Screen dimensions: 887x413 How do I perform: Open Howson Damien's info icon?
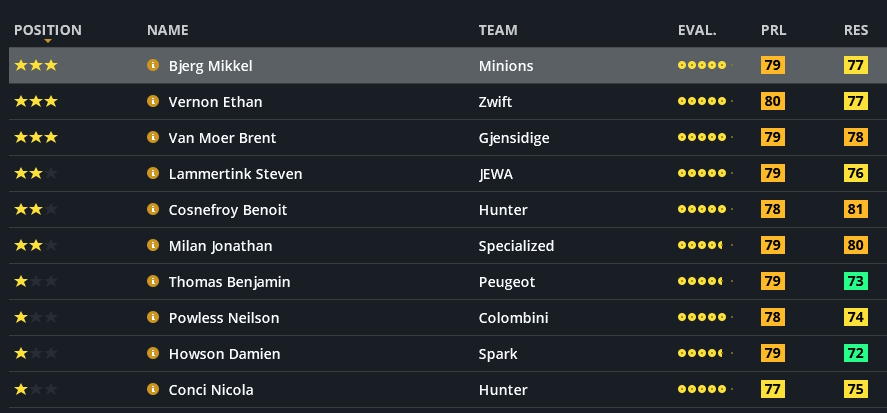pos(153,354)
